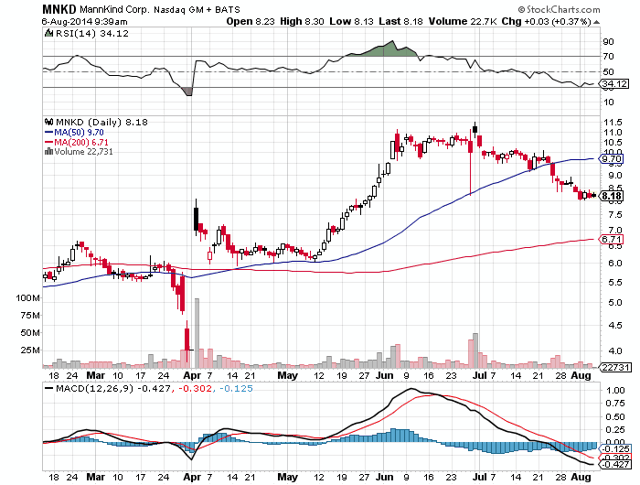Image resolution: width=640 pixels, height=485 pixels.
Task: Click the RSI 34.12 axis value tag
Action: coord(613,84)
